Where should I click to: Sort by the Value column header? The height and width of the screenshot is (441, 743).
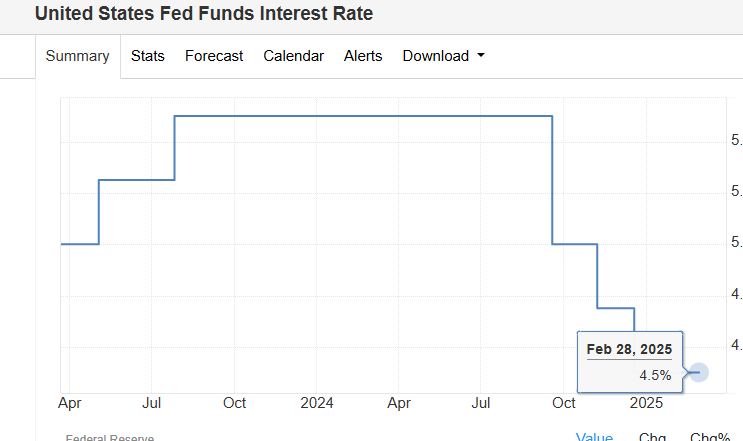coord(594,437)
